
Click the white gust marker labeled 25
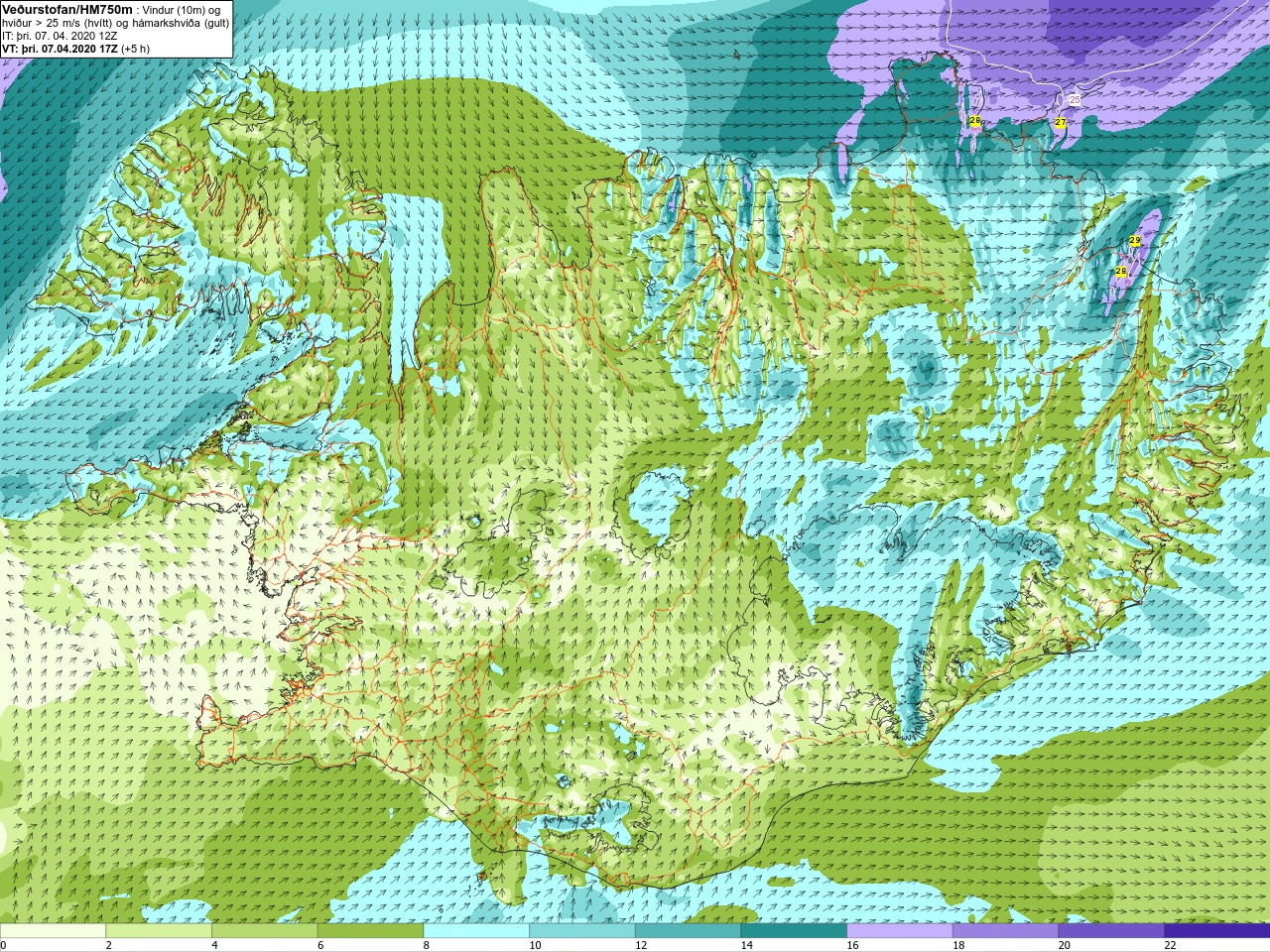(1075, 100)
